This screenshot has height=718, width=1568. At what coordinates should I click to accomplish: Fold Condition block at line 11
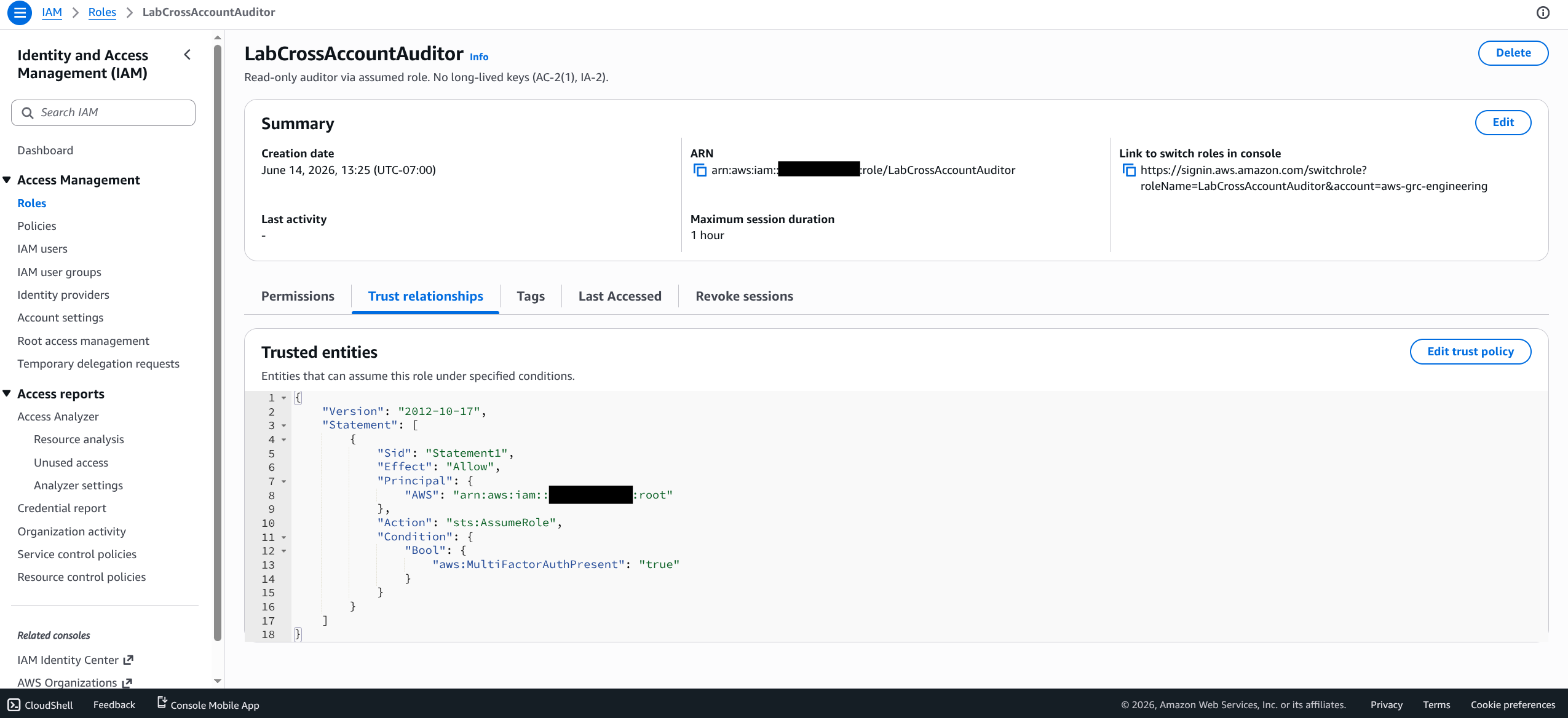pyautogui.click(x=283, y=537)
